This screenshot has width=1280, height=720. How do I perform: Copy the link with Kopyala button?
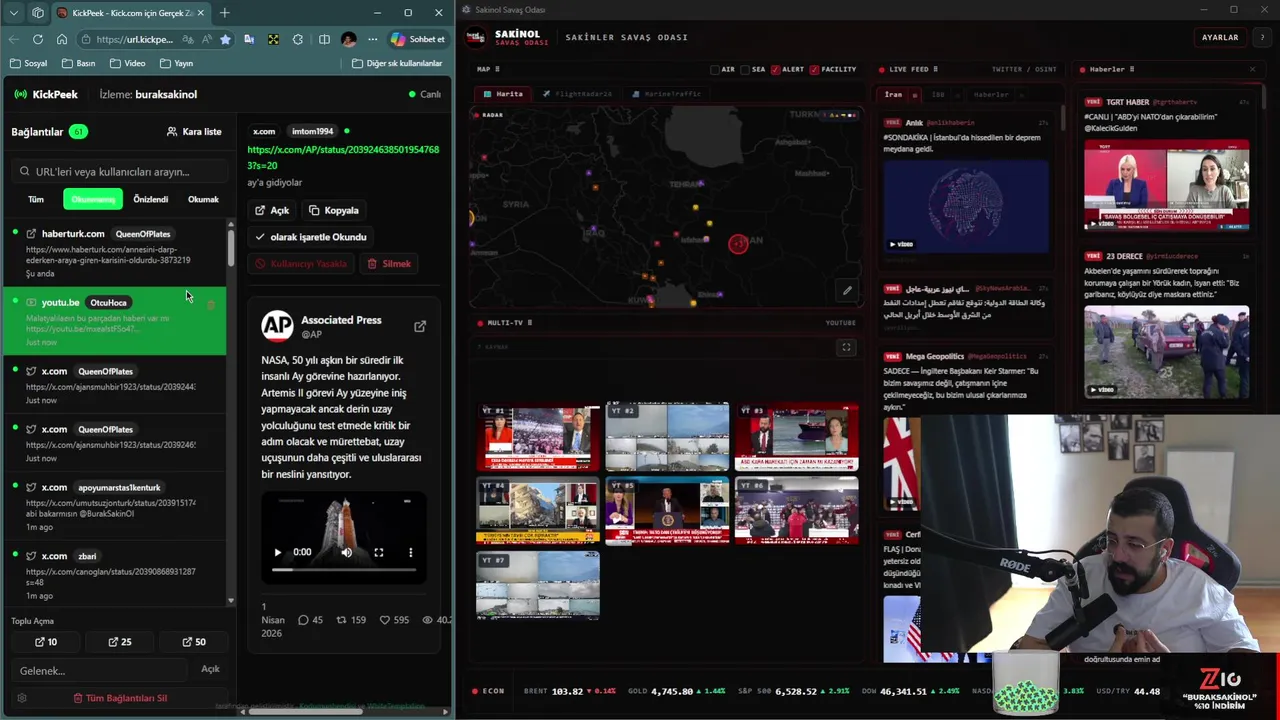tap(334, 210)
